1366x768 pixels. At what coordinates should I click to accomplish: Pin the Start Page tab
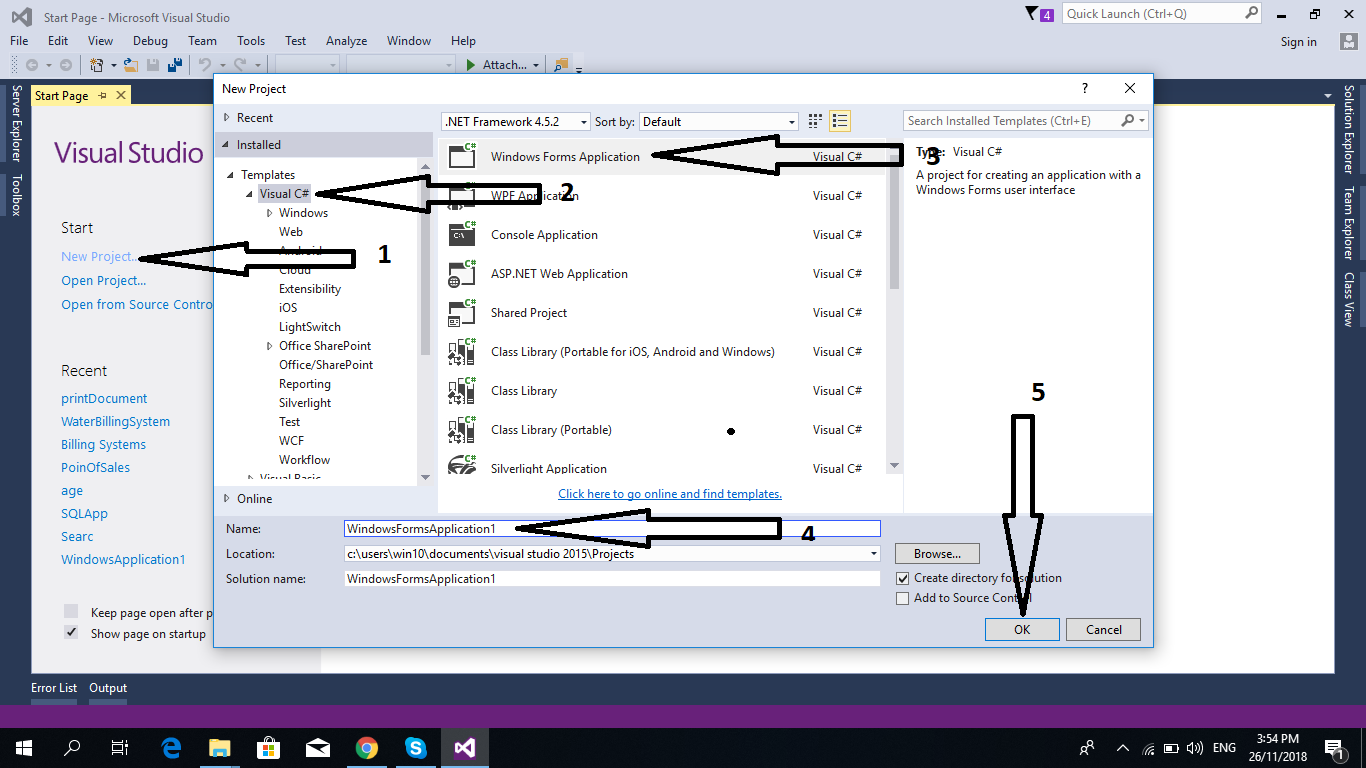[x=102, y=96]
